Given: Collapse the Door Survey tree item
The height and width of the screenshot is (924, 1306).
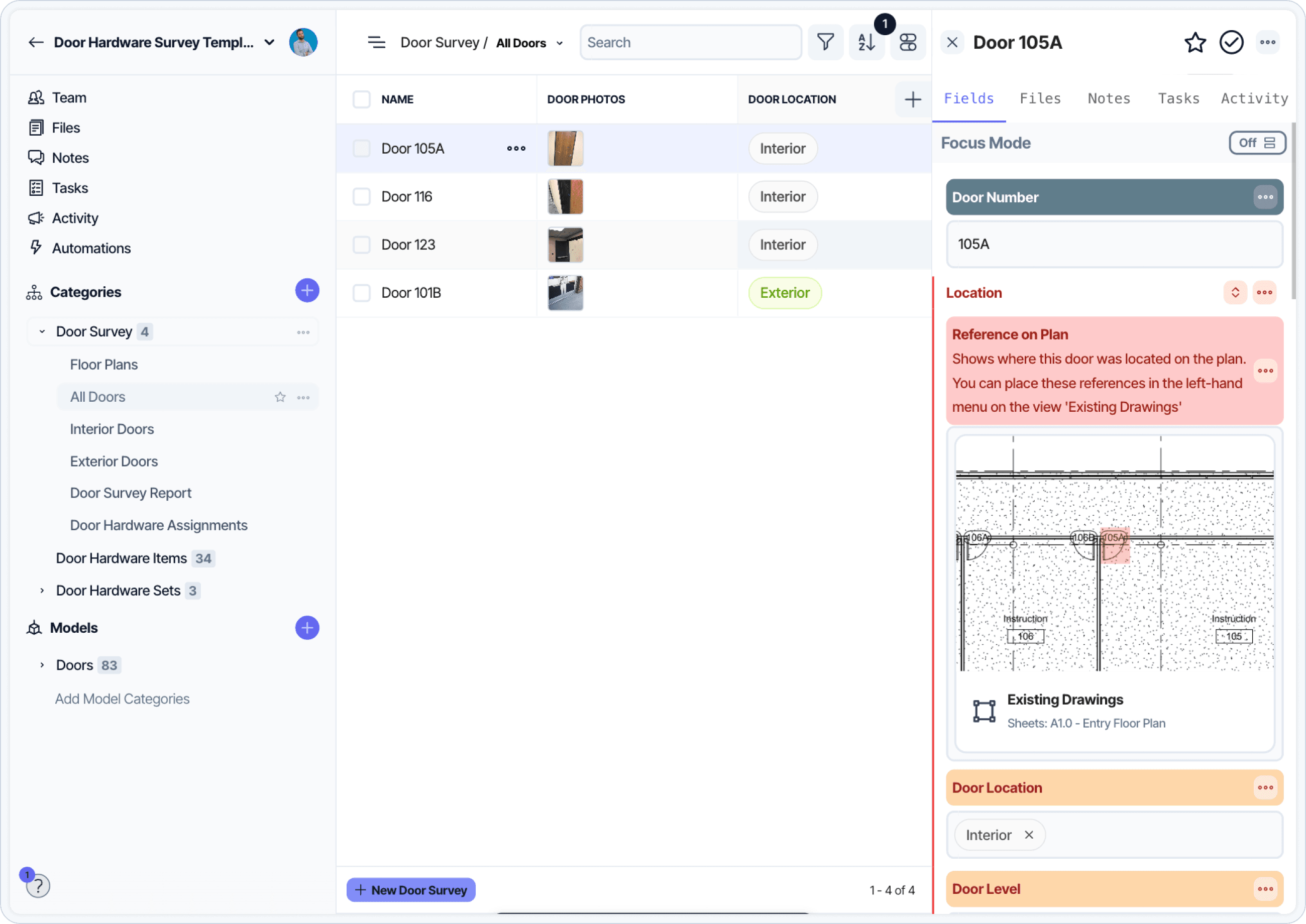Looking at the screenshot, I should [42, 332].
